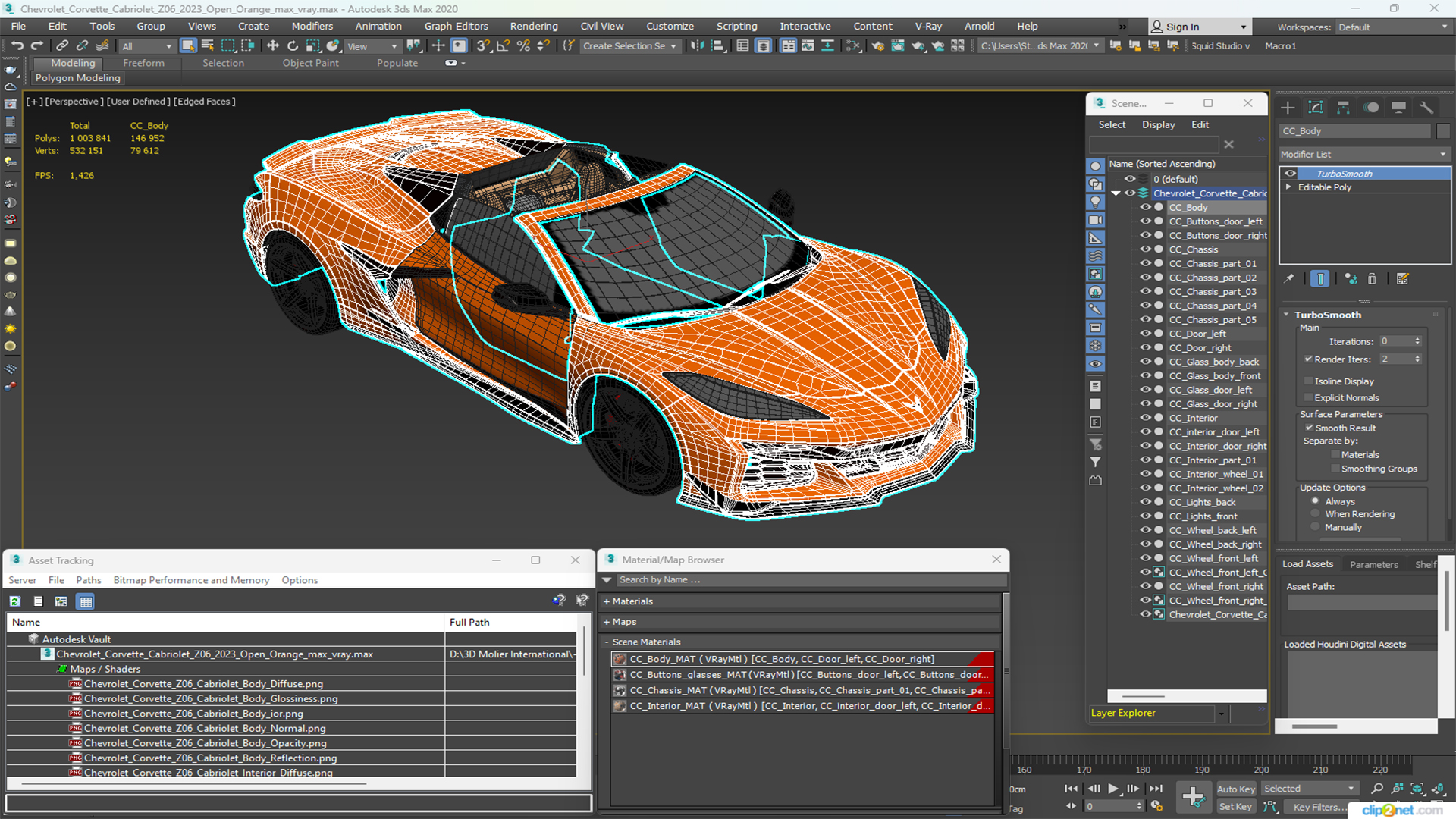Open the Rendered Frame Window icon
The width and height of the screenshot is (1456, 819).
point(898,46)
